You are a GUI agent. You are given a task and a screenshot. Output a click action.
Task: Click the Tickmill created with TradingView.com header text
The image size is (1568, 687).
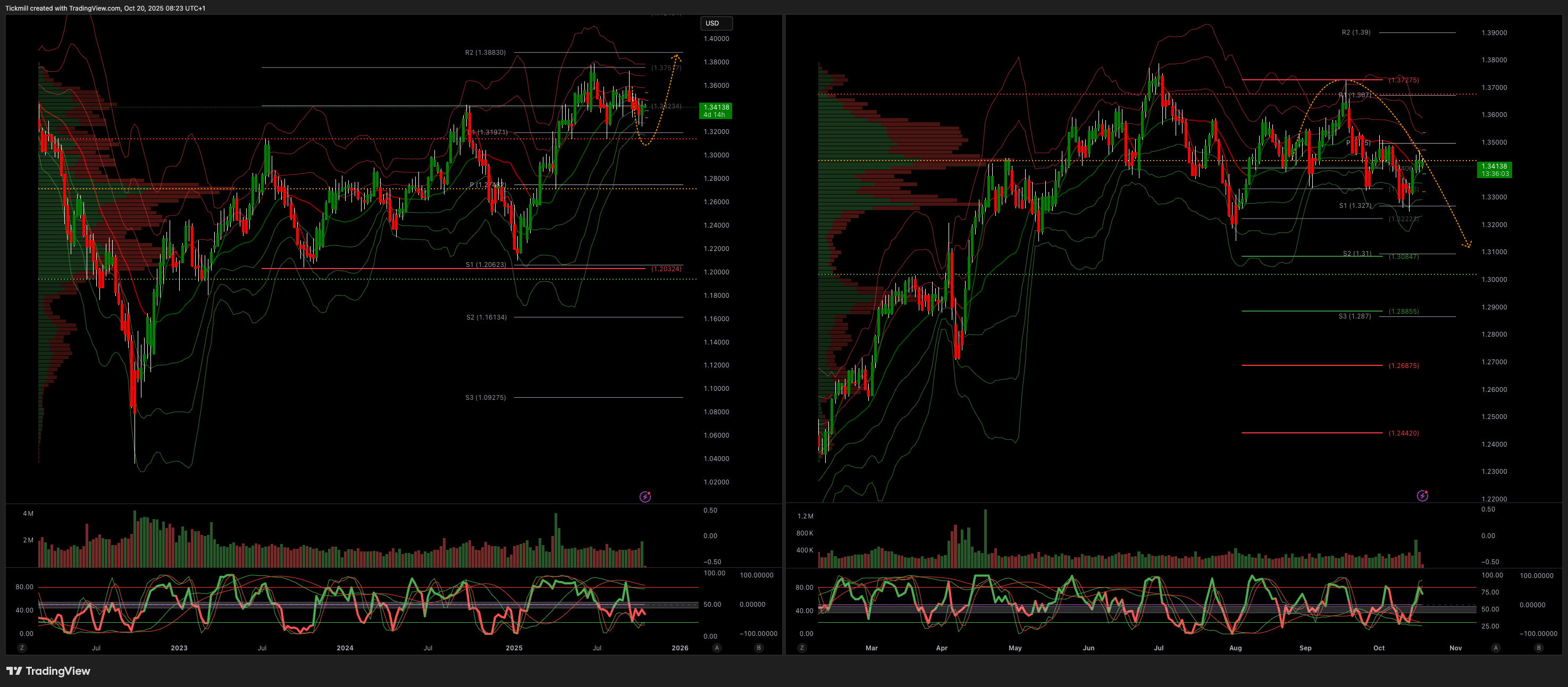click(x=105, y=8)
